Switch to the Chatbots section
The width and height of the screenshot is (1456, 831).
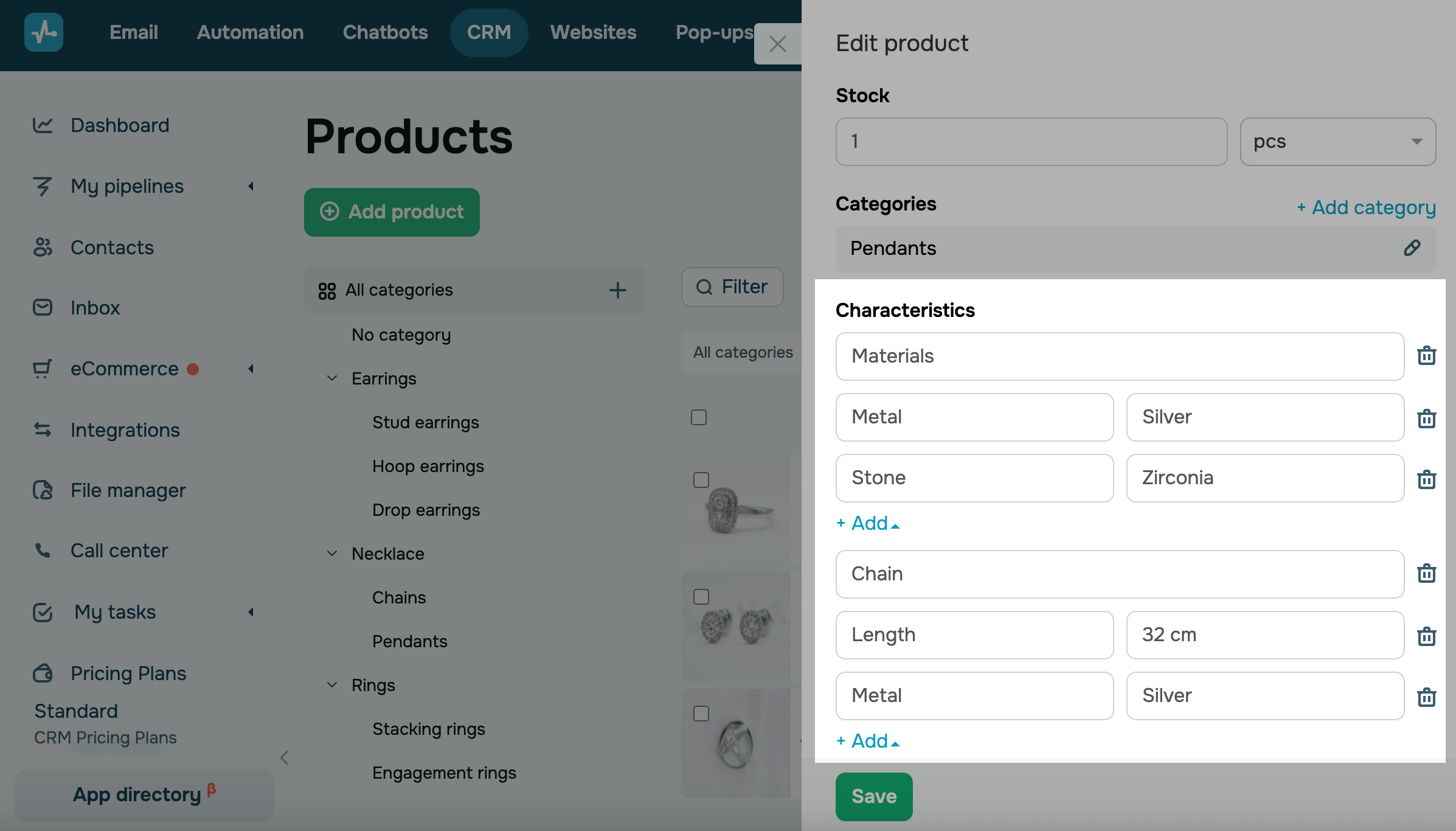click(385, 32)
